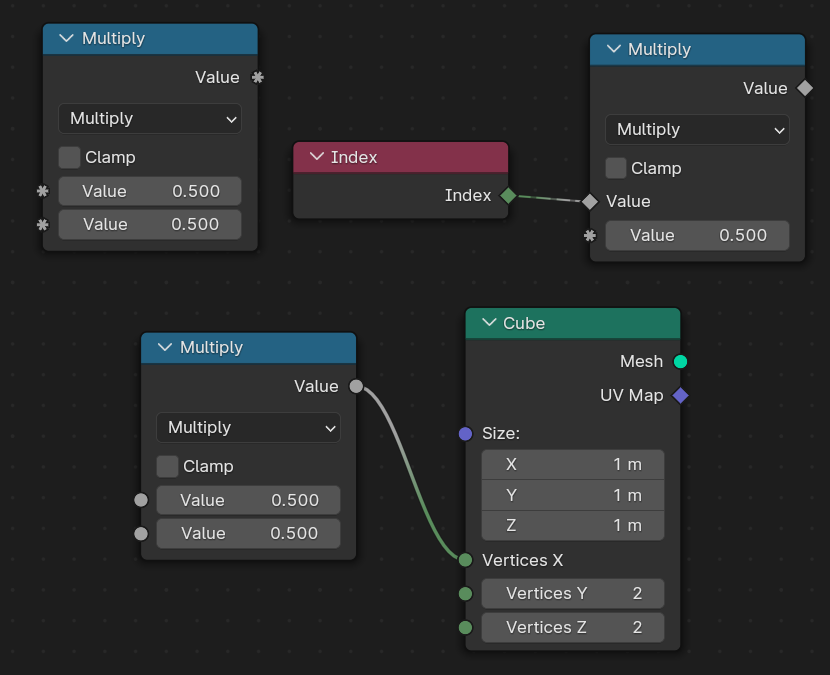Click the Vertices X label on Cube
This screenshot has width=830, height=675.
coord(522,560)
